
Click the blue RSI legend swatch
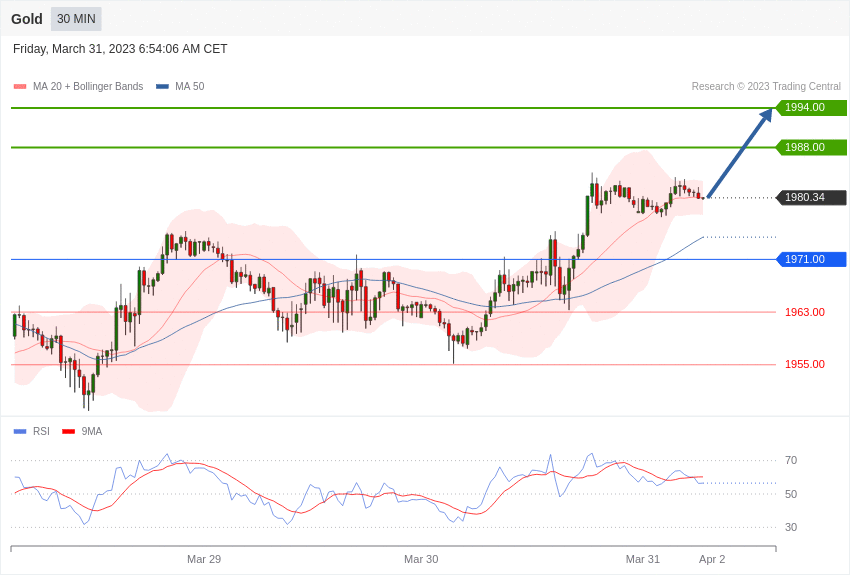(20, 431)
